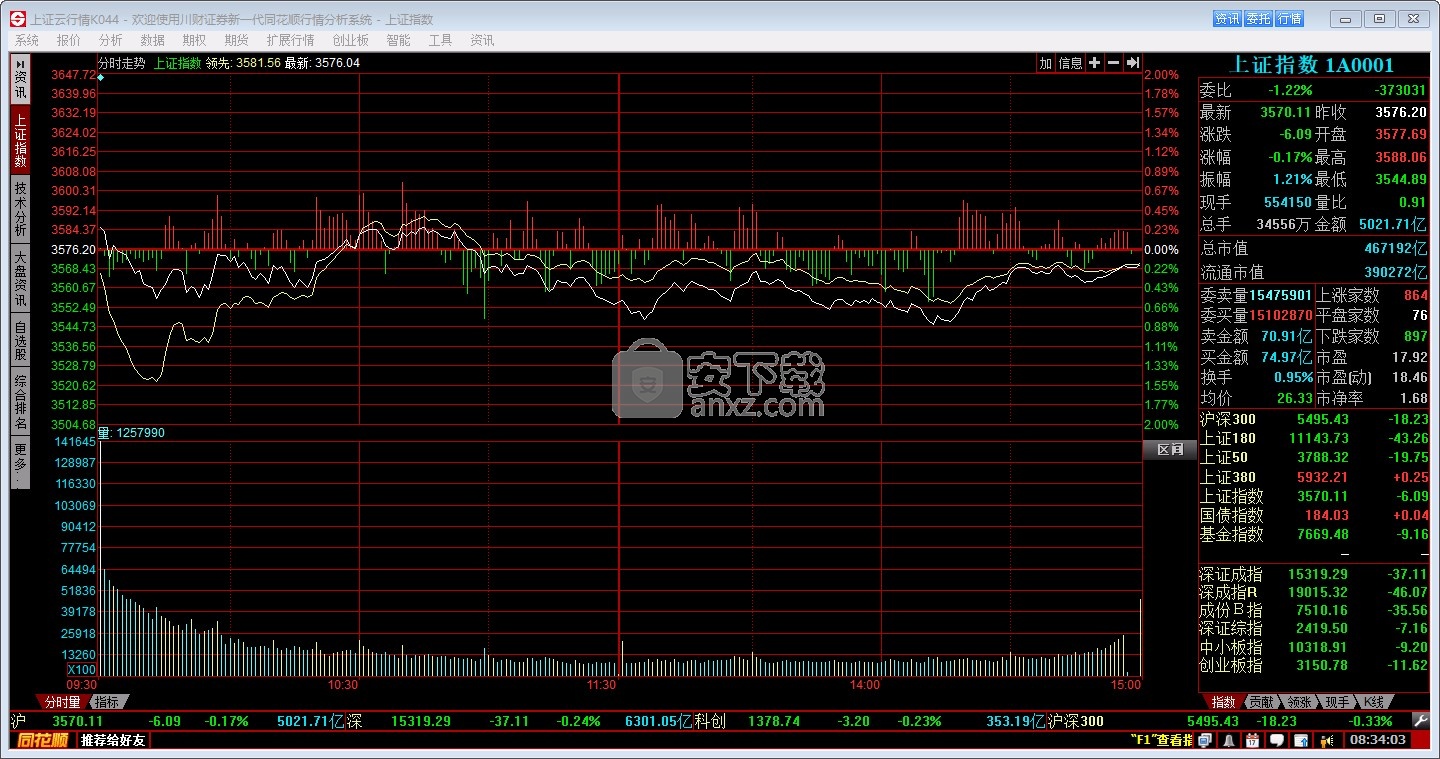Switch to K线 tab in right panel
Viewport: 1440px width, 759px height.
pos(1376,702)
